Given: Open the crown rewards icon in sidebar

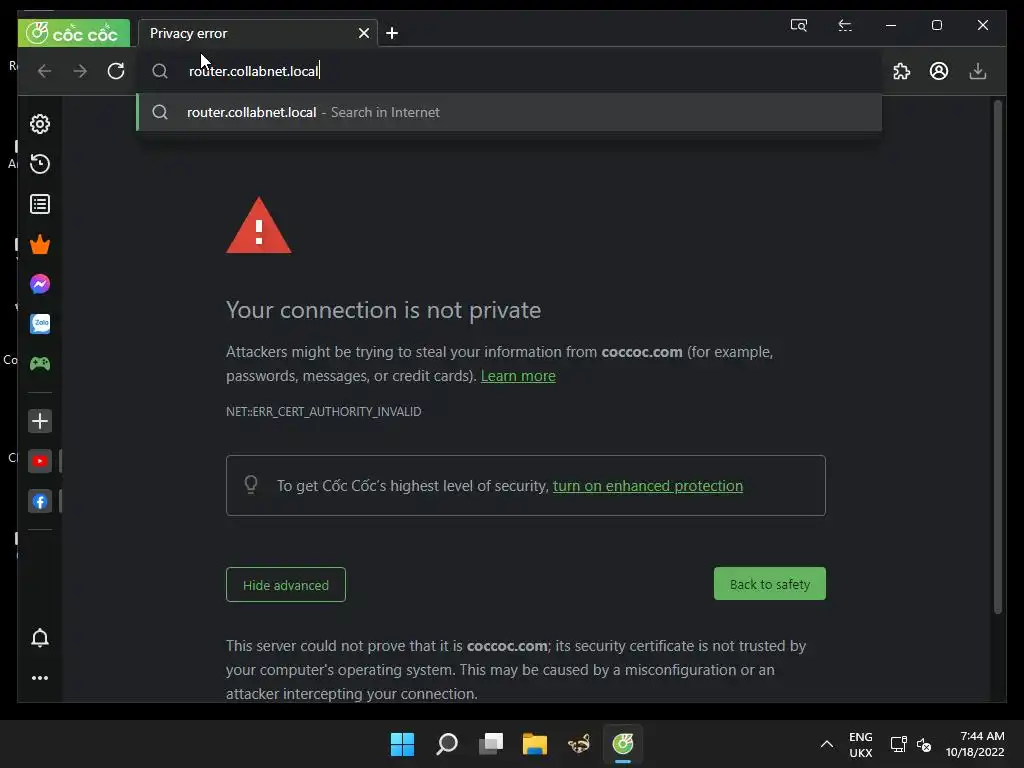Looking at the screenshot, I should [x=40, y=244].
